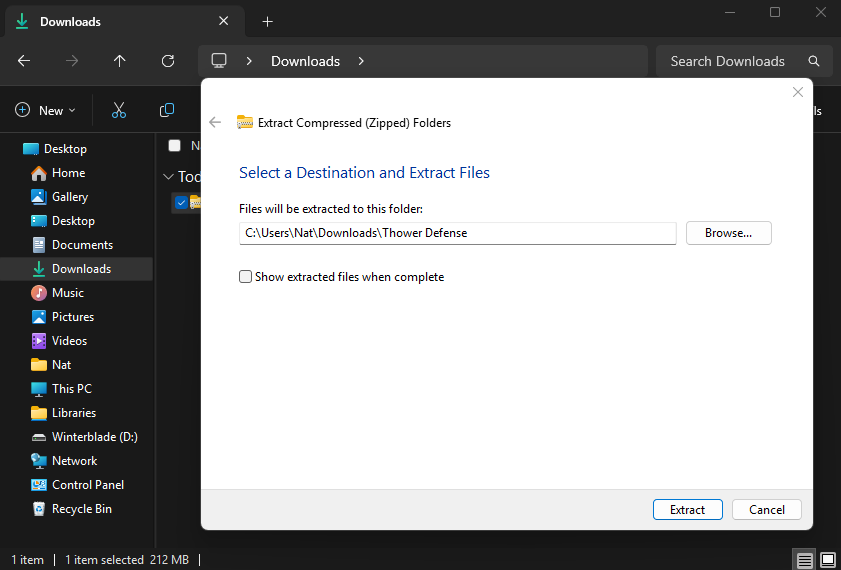Select the Downloads tab
Viewport: 841px width, 570px height.
tap(124, 21)
